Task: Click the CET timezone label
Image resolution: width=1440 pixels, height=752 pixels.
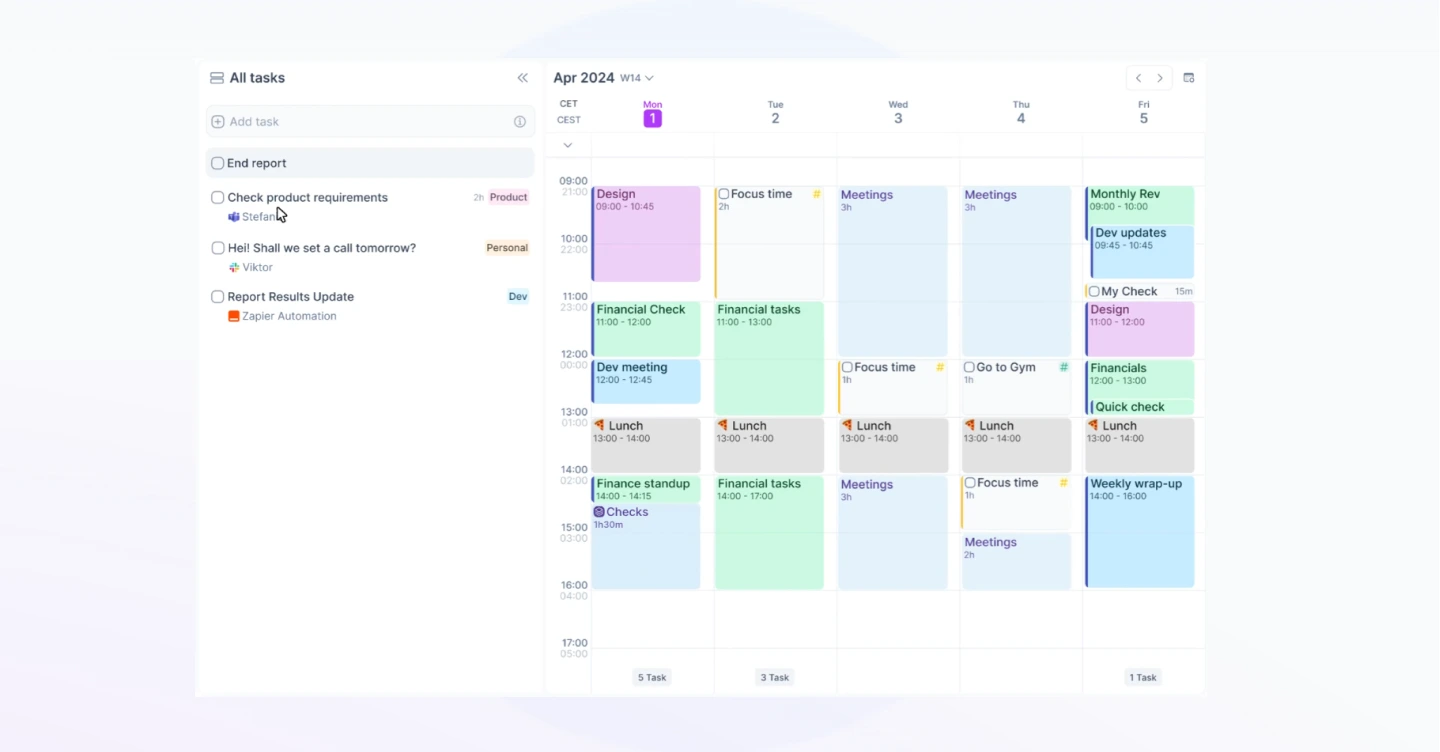Action: click(x=568, y=104)
